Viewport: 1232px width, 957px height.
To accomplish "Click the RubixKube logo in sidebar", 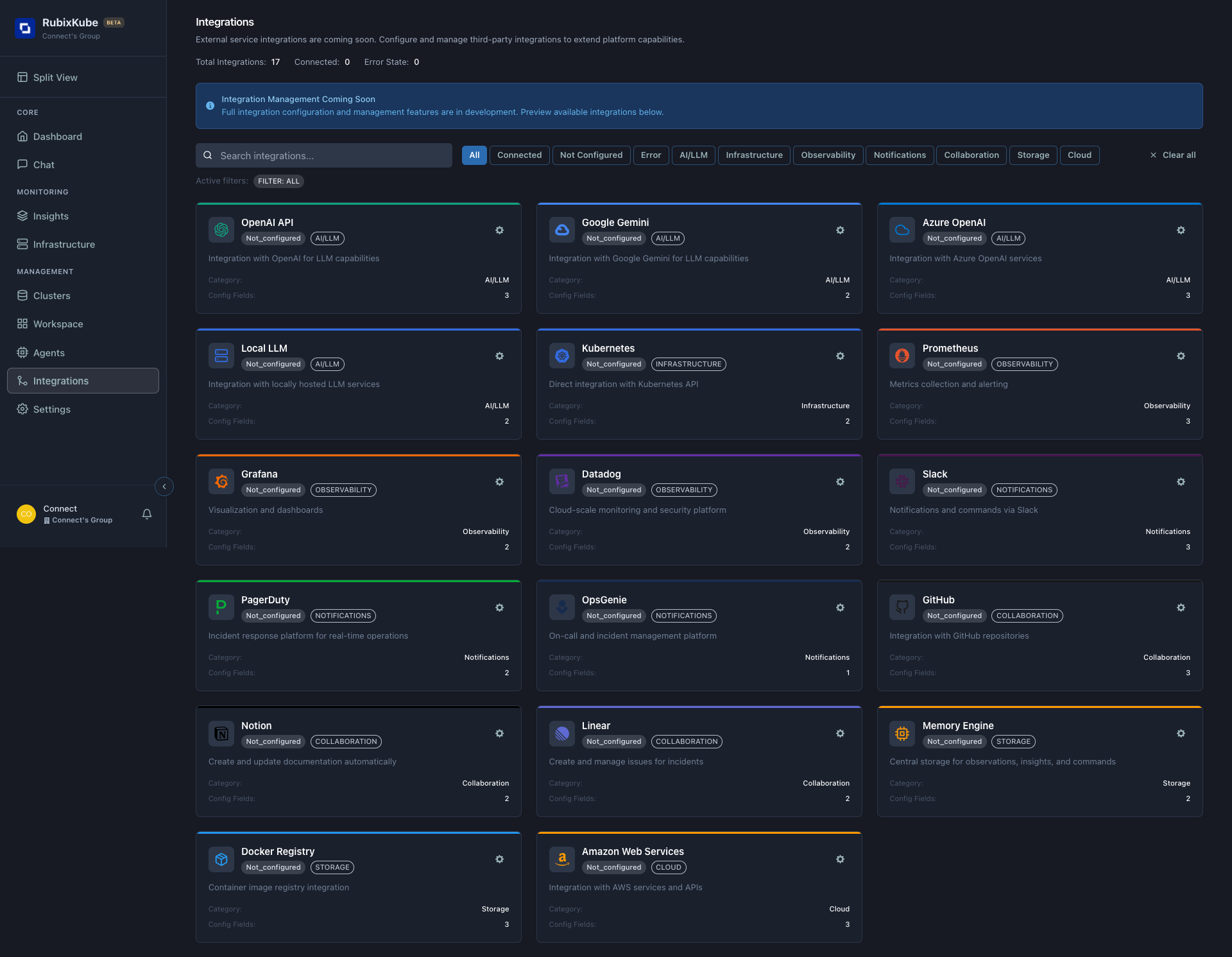I will coord(25,28).
